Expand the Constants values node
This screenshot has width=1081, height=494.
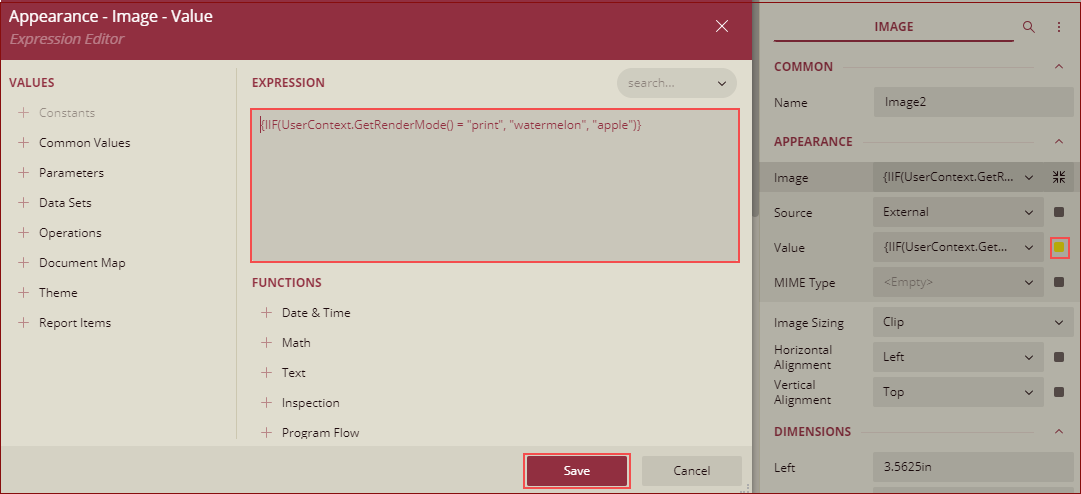[x=24, y=112]
